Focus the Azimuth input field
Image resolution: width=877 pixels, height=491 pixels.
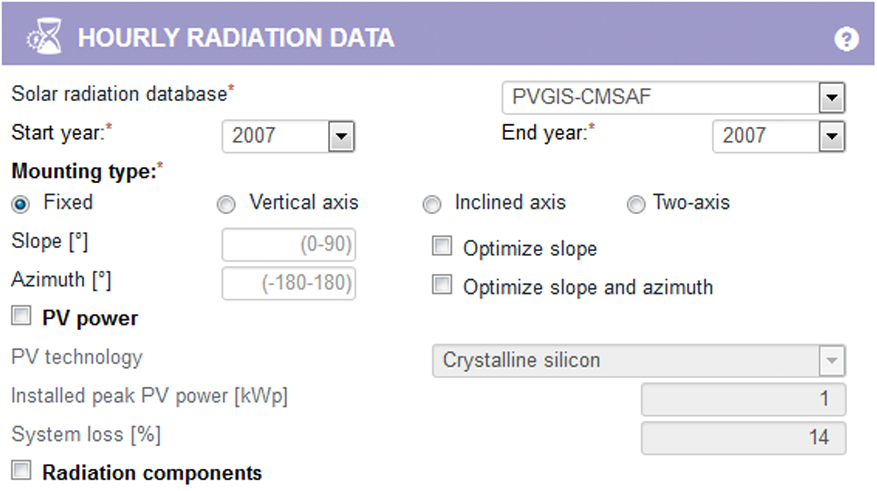coord(289,284)
